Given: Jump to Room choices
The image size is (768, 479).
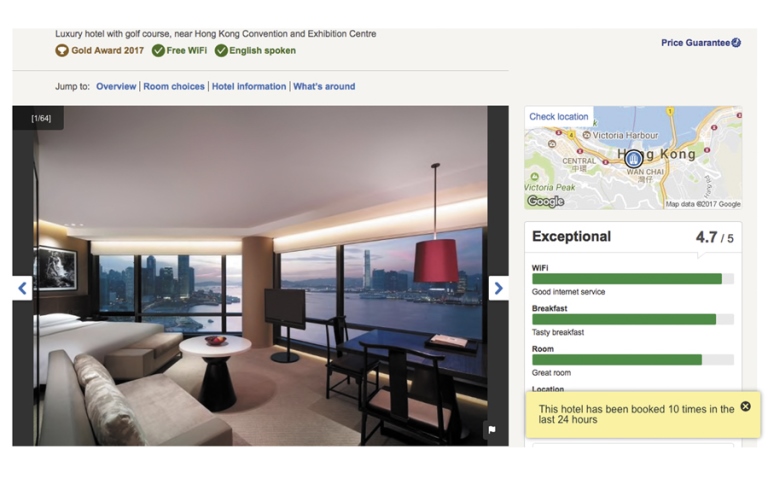Looking at the screenshot, I should point(174,86).
